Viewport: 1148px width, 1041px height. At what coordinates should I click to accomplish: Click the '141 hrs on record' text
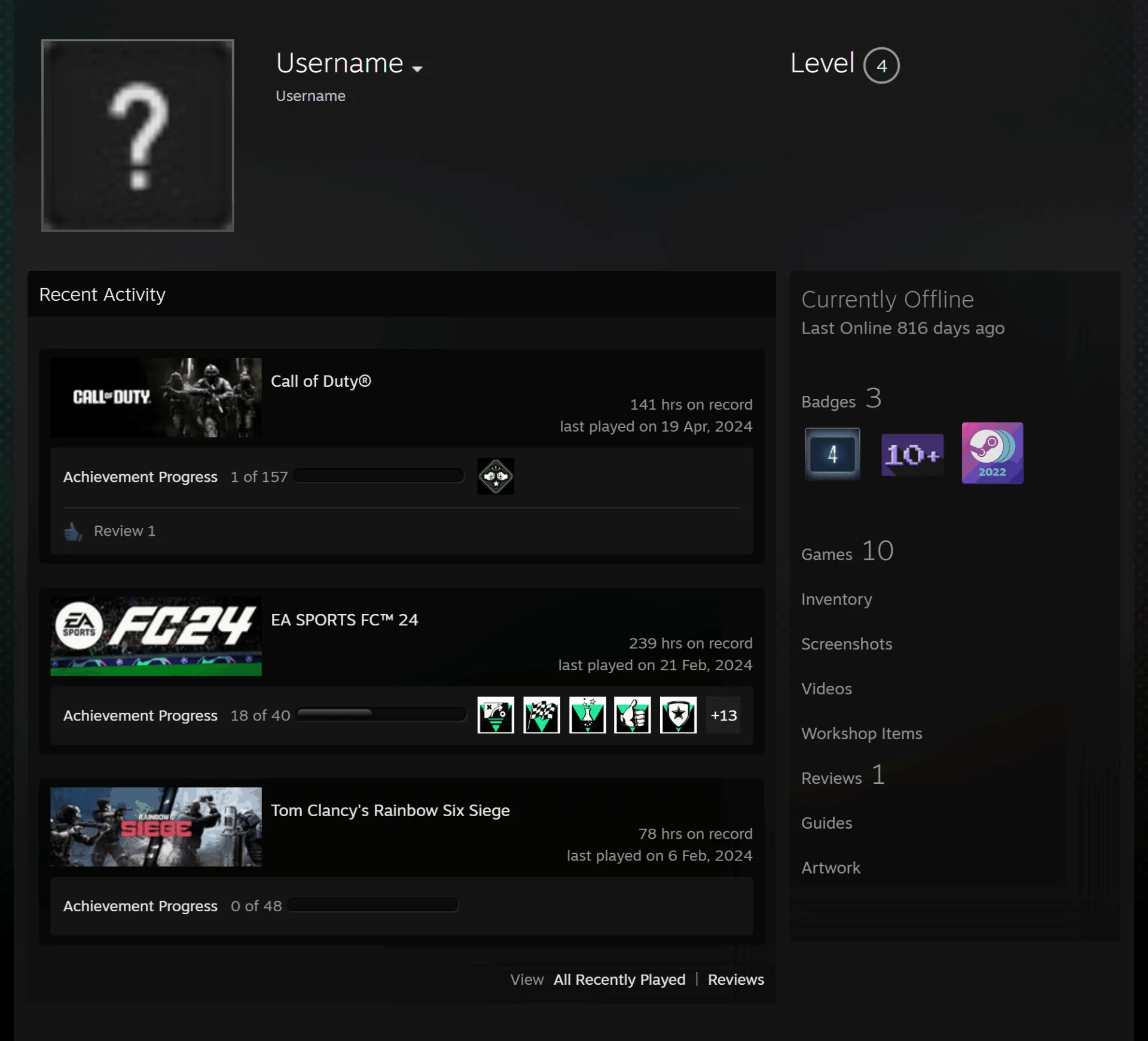click(x=691, y=405)
